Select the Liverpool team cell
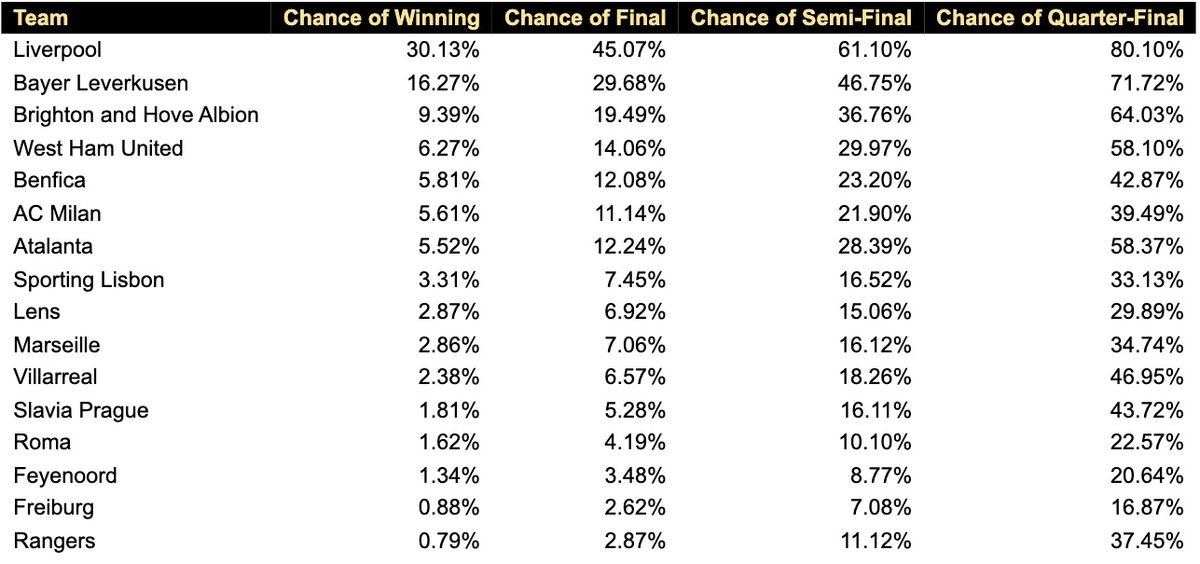The width and height of the screenshot is (1200, 564). pos(58,50)
